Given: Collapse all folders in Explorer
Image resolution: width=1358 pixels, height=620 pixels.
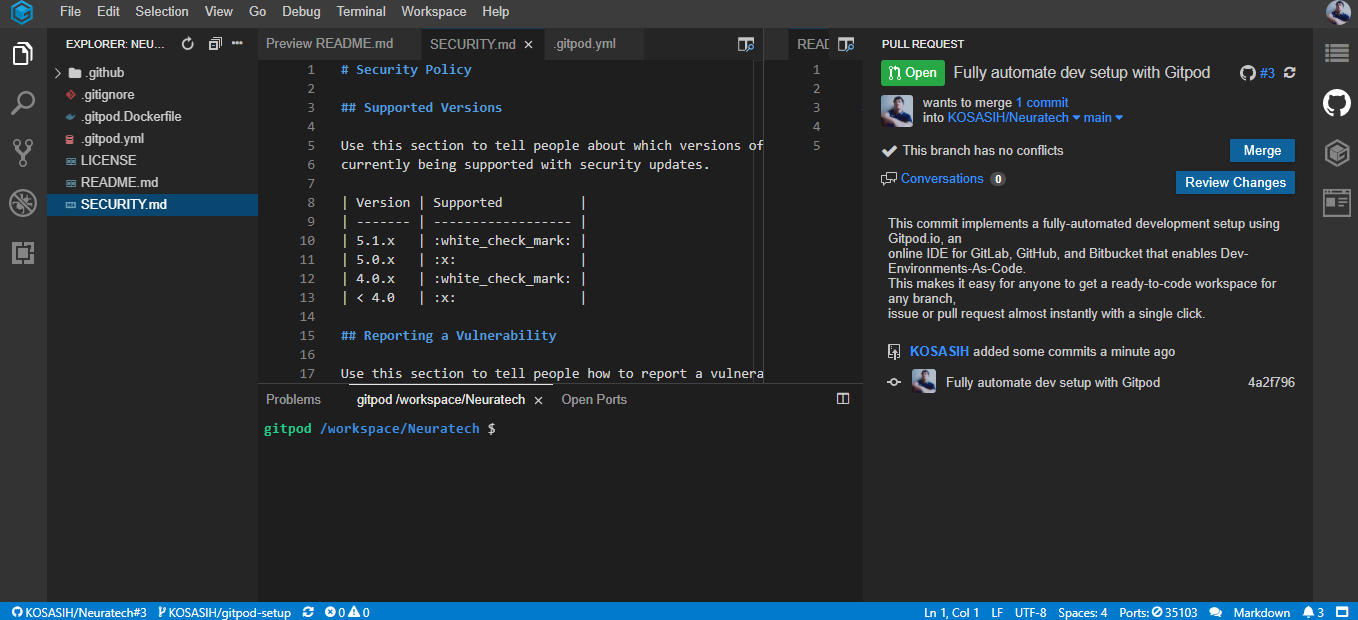Looking at the screenshot, I should [x=215, y=44].
